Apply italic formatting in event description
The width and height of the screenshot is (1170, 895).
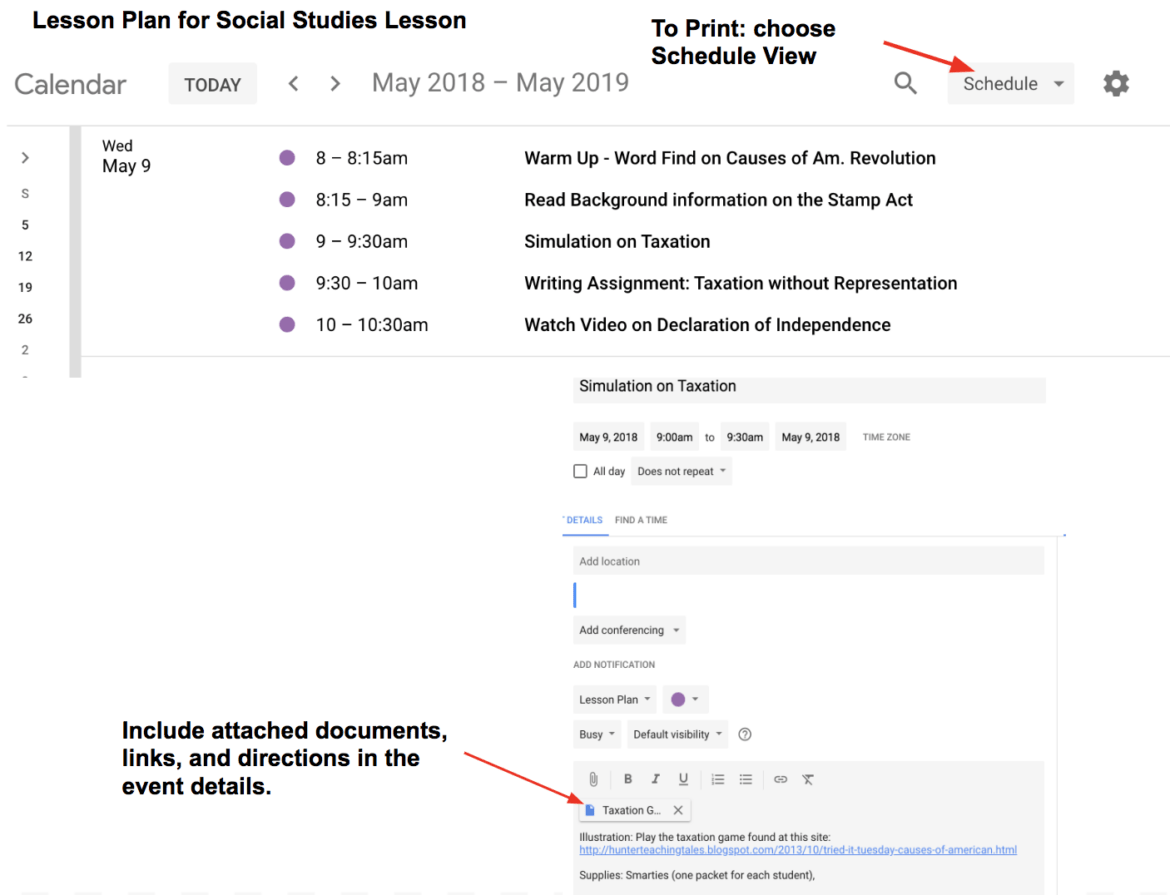pos(657,779)
